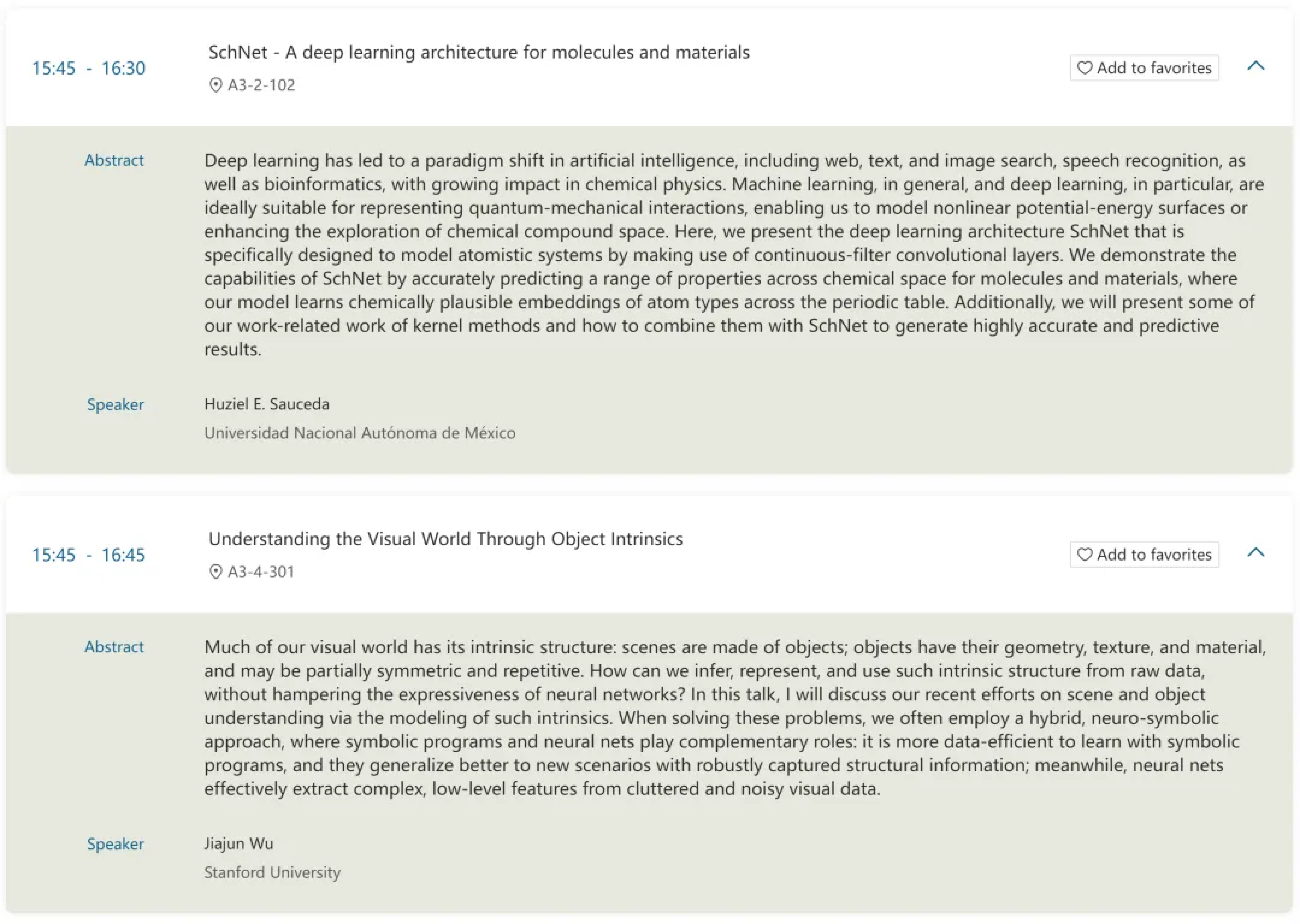This screenshot has width=1300, height=924.
Task: Select the Abstract label of the Visual World talk
Action: [114, 647]
